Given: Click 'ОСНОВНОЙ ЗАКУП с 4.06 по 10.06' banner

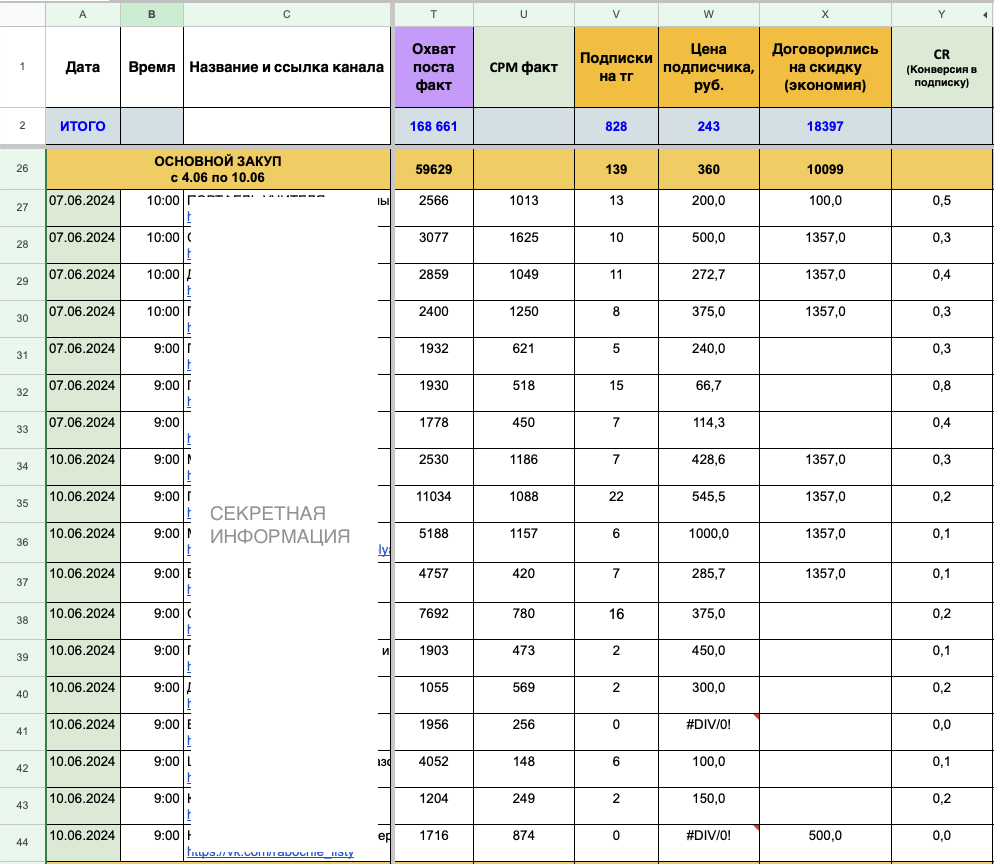Looking at the screenshot, I should [x=218, y=169].
